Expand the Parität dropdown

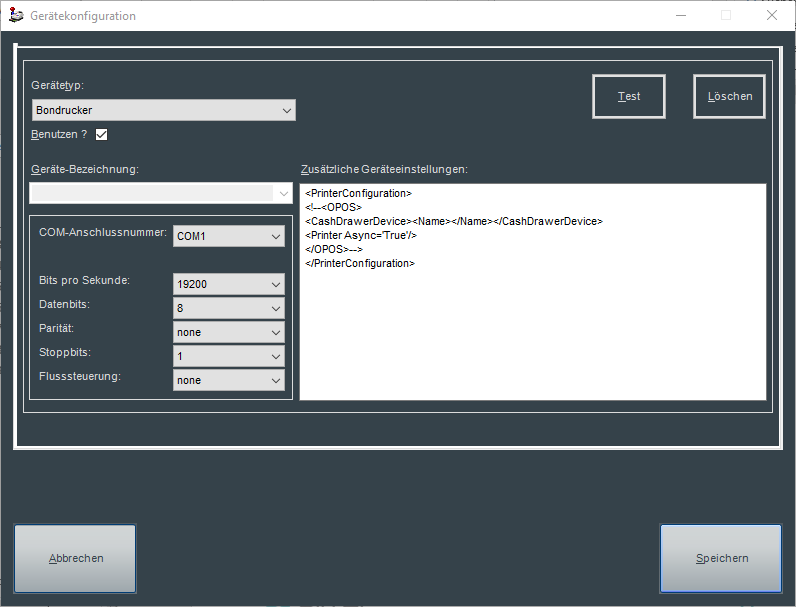click(229, 332)
